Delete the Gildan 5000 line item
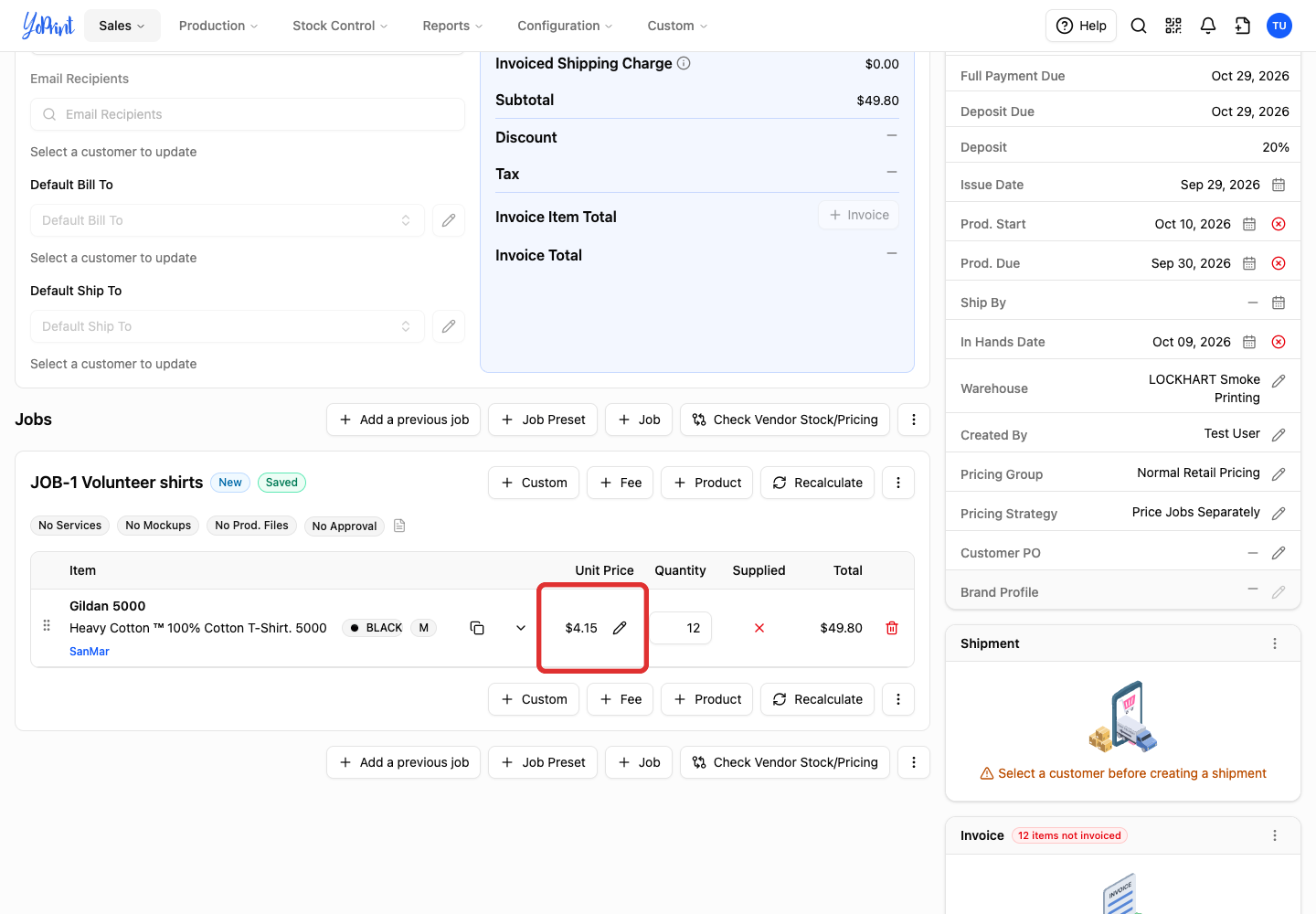 click(892, 628)
